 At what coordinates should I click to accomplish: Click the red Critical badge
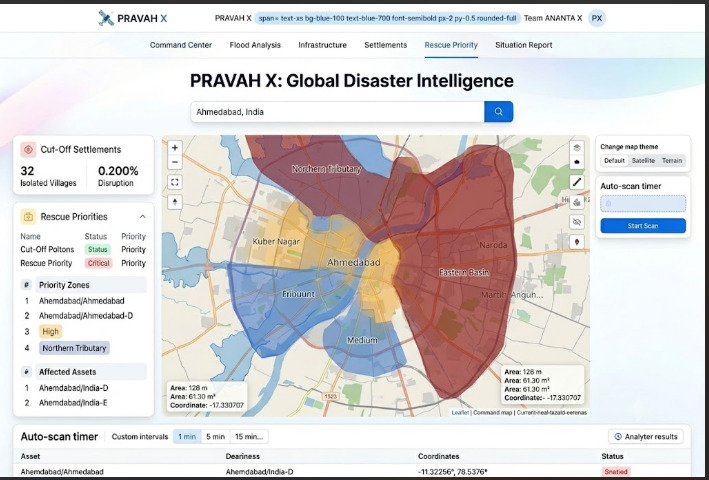pos(98,263)
